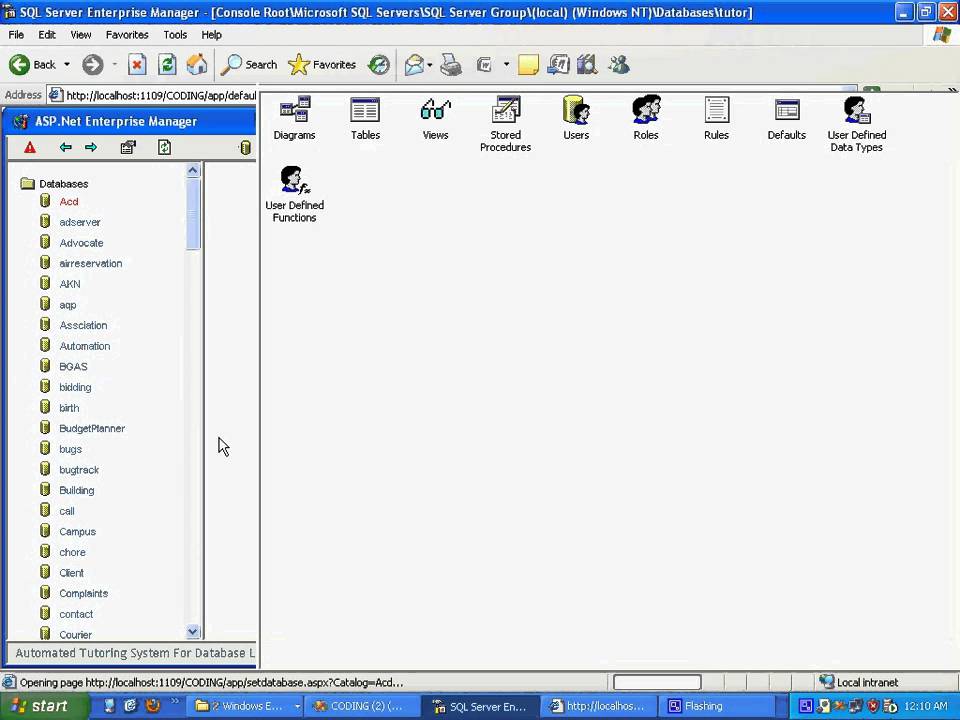The height and width of the screenshot is (720, 960).
Task: Open the Help menu
Action: (x=211, y=35)
